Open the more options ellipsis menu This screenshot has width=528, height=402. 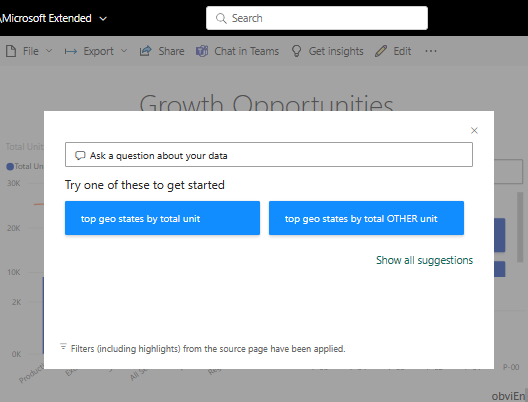tap(431, 51)
